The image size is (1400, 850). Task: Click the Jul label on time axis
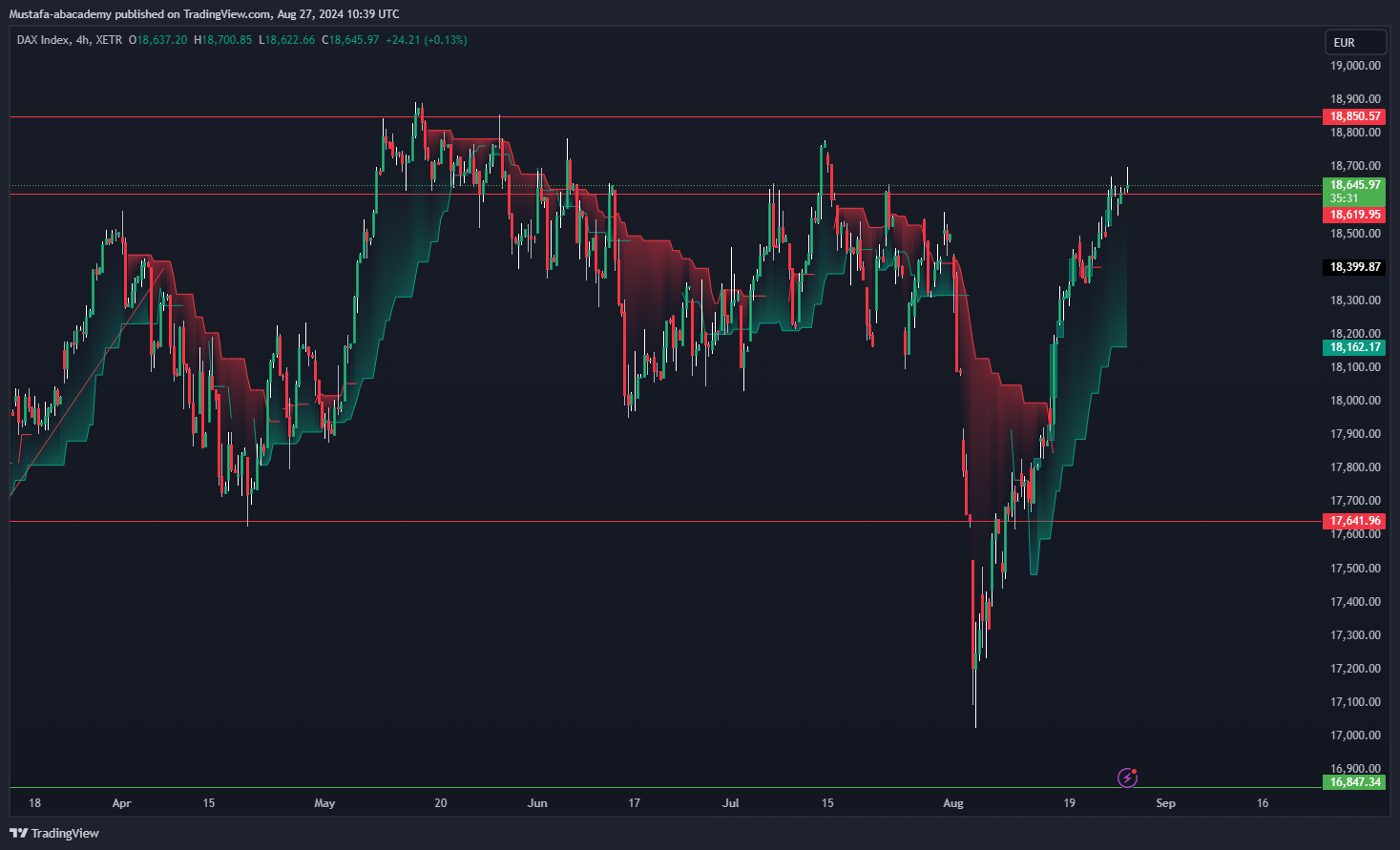[730, 803]
